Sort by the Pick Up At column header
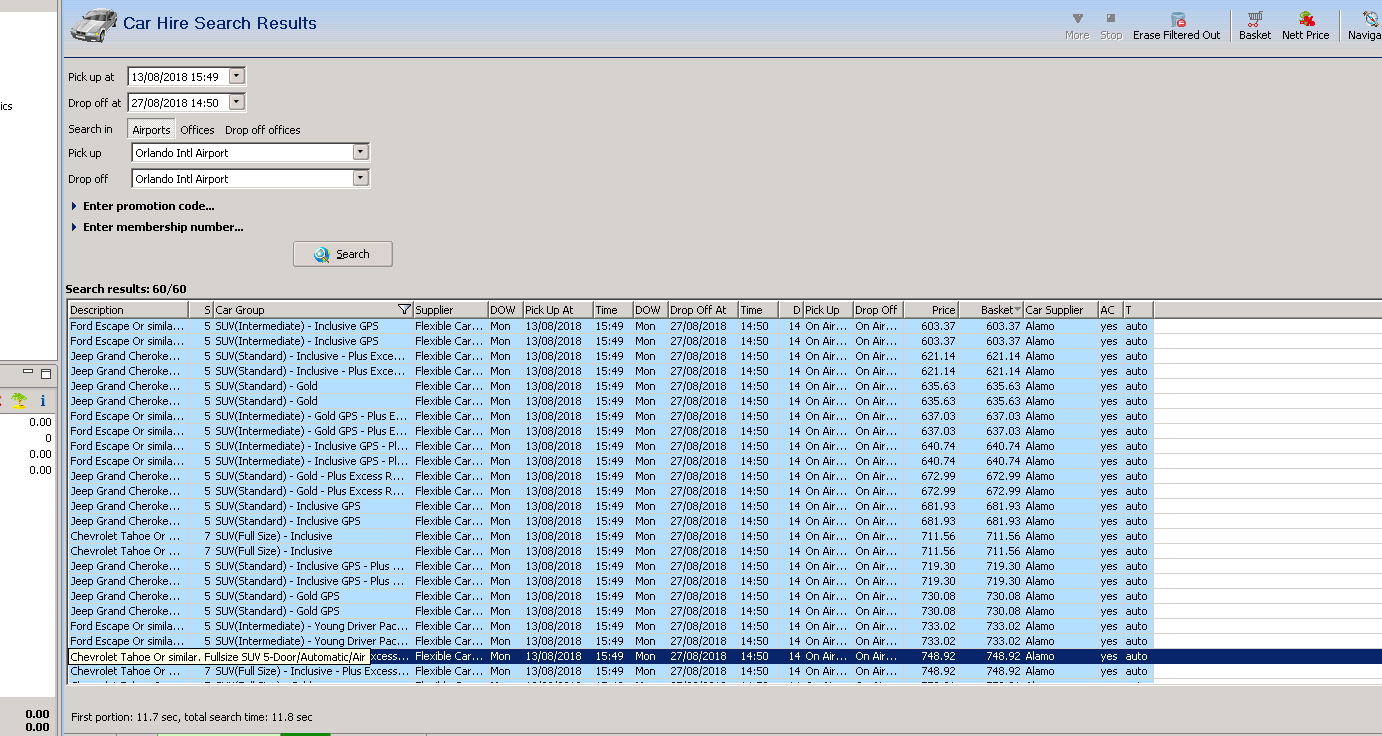1382x736 pixels. pyautogui.click(x=558, y=310)
